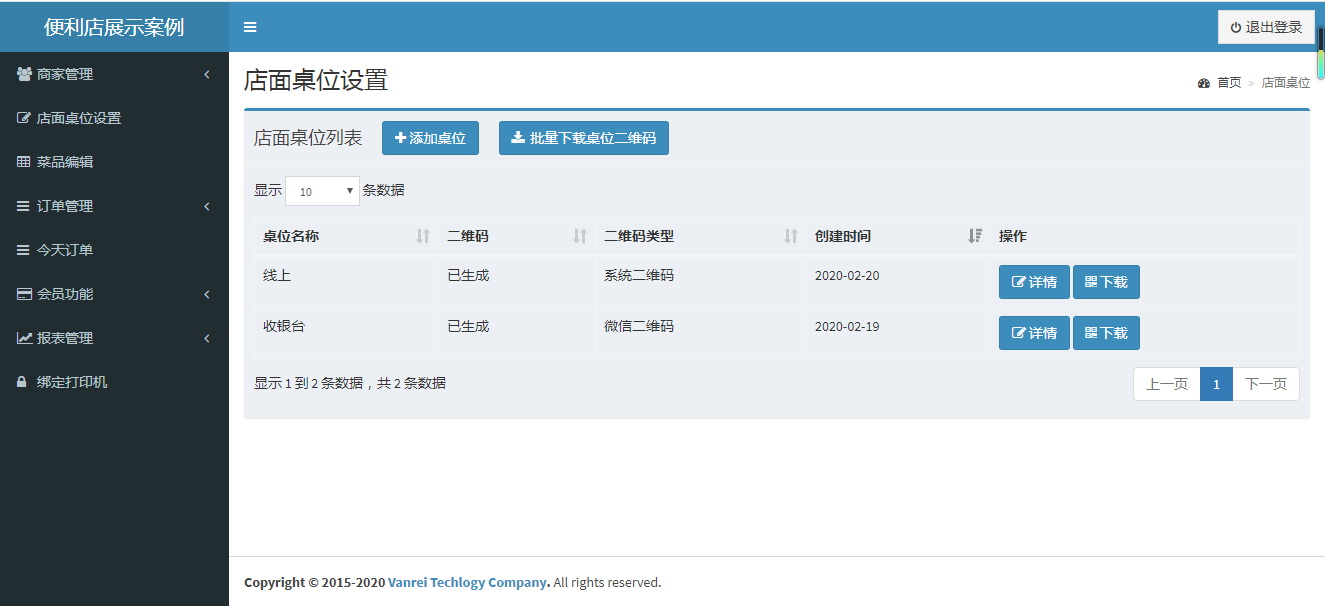Image resolution: width=1325 pixels, height=606 pixels.
Task: Click the sort icon in 二维码 column
Action: tap(580, 236)
